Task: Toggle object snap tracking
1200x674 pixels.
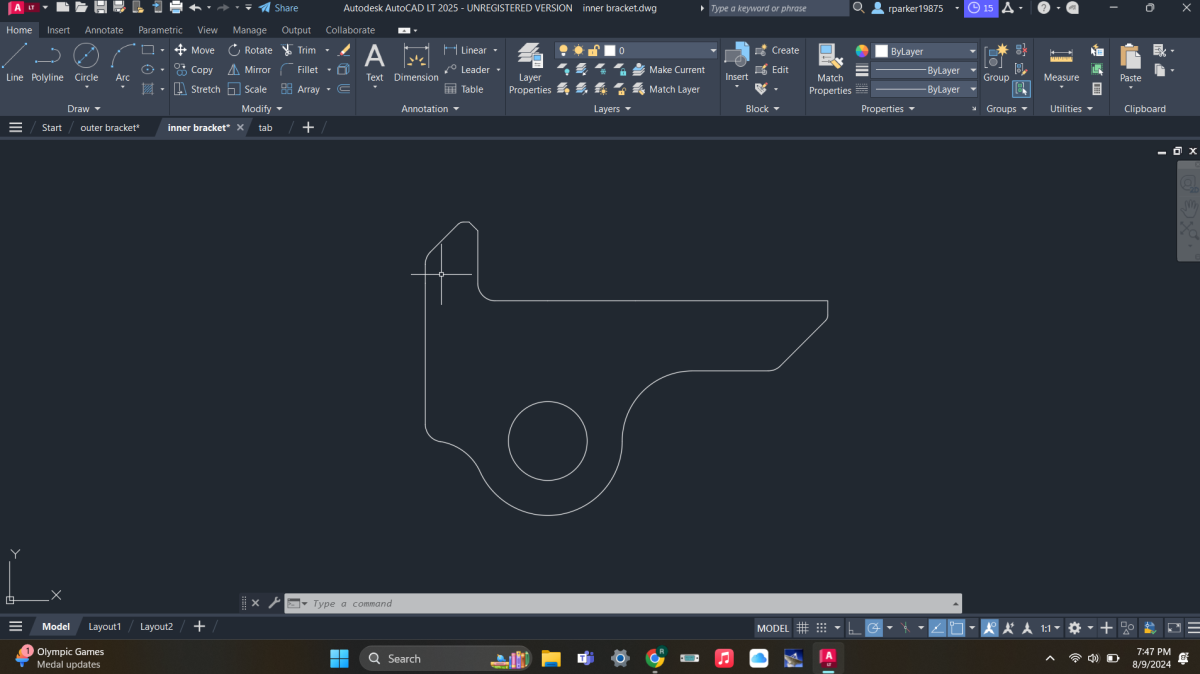Action: pos(937,628)
